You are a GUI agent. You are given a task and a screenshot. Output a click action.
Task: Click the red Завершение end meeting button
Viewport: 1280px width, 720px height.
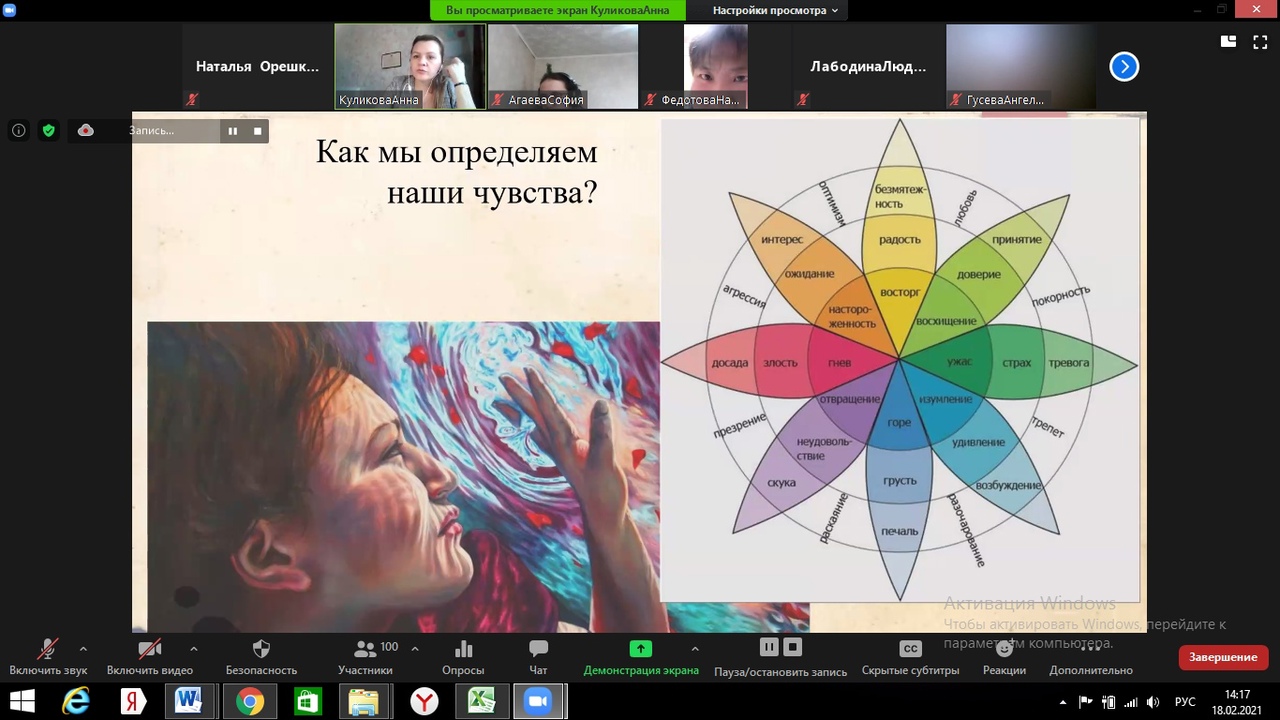pos(1223,657)
